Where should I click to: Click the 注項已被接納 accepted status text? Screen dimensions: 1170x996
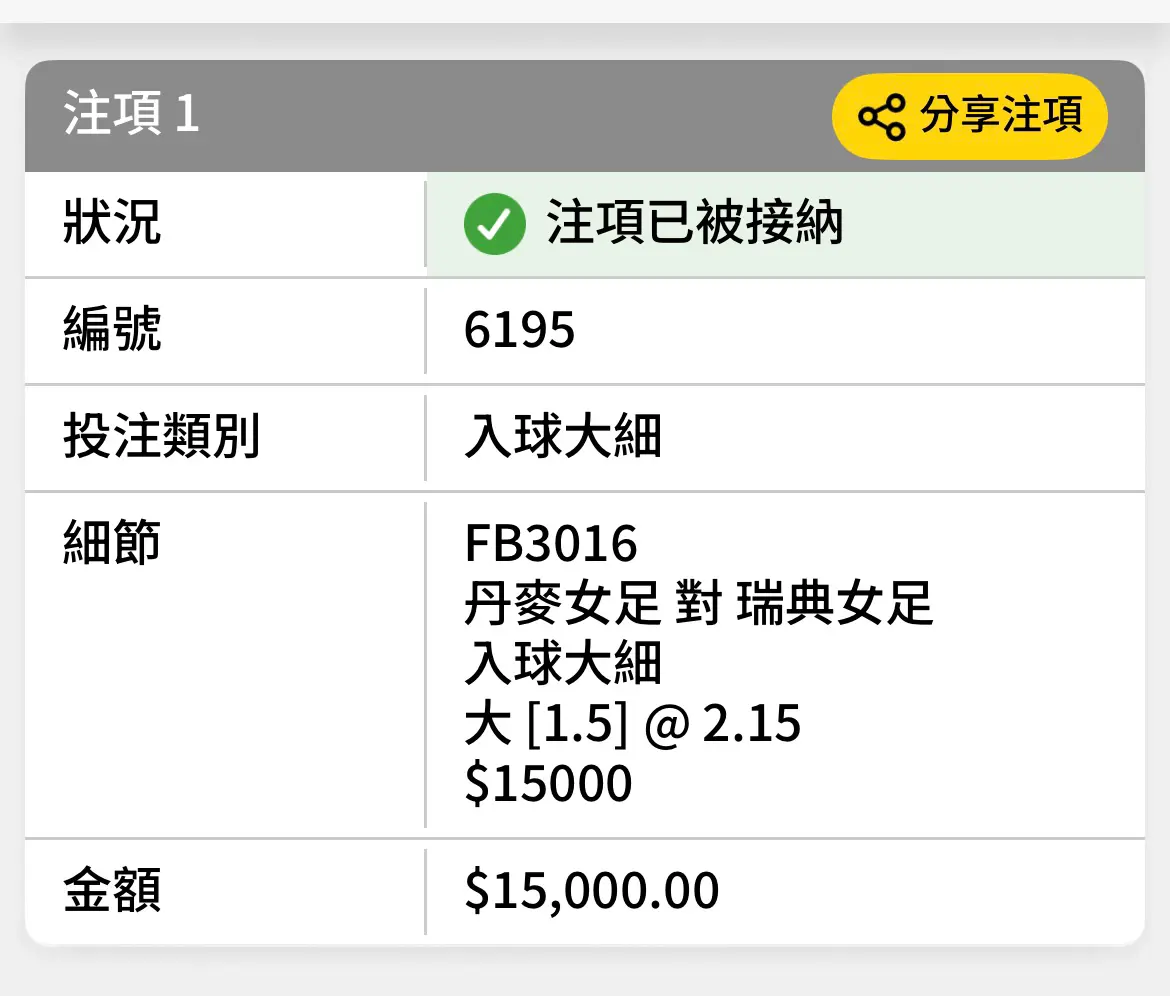695,222
